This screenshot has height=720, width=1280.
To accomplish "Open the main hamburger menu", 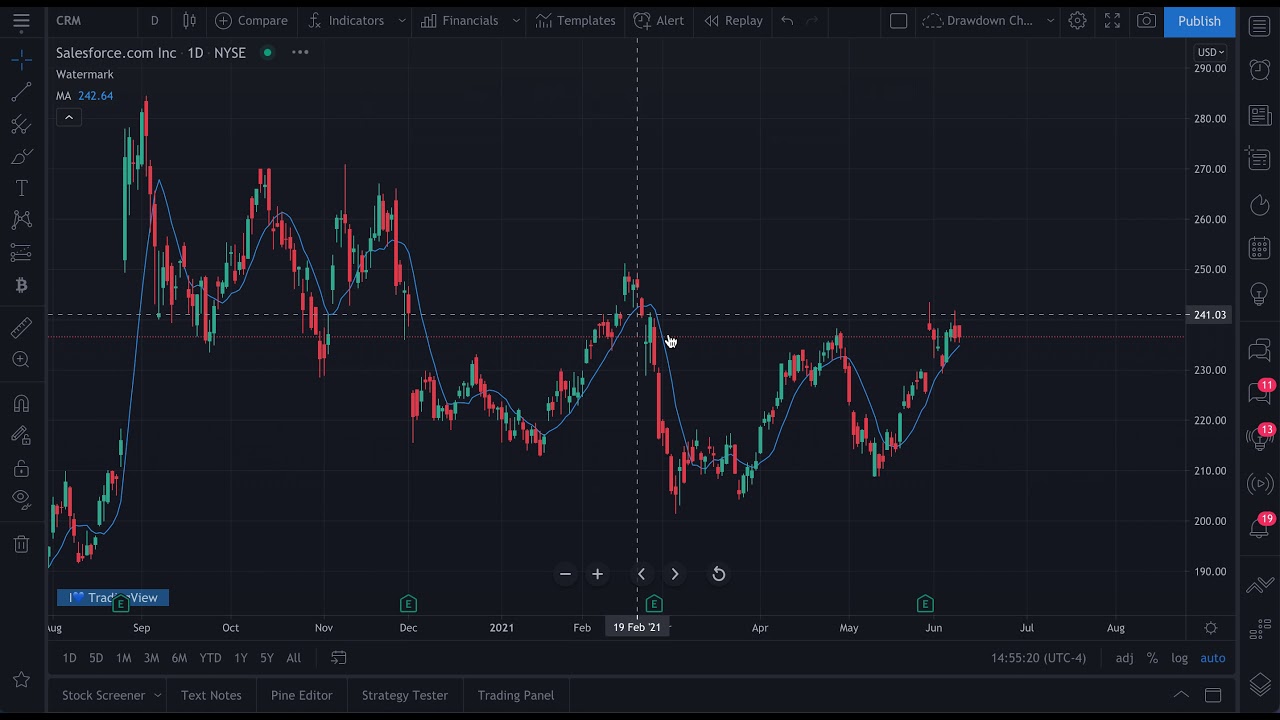I will (x=21, y=20).
